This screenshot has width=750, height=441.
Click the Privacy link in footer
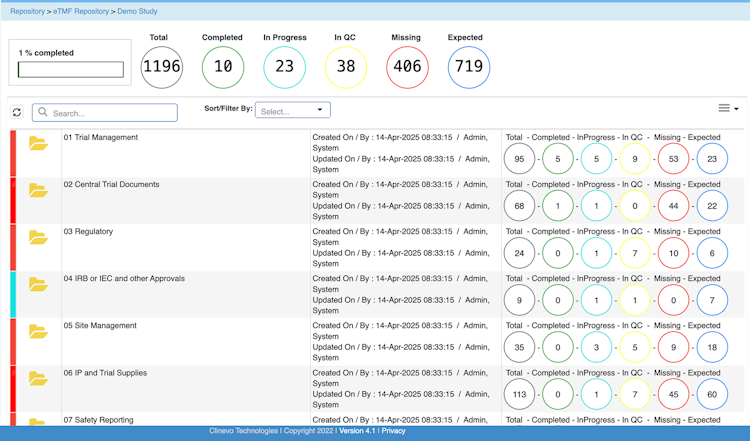[x=393, y=431]
